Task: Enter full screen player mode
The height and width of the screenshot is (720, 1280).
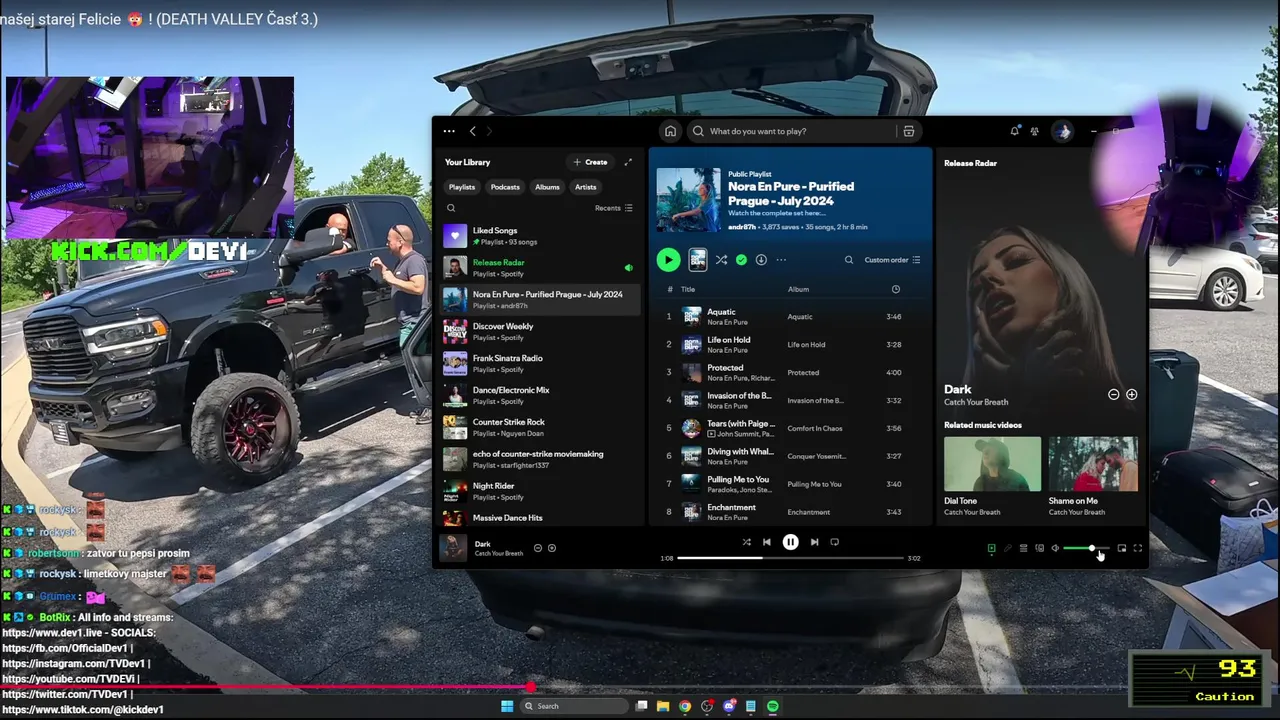Action: (1137, 548)
